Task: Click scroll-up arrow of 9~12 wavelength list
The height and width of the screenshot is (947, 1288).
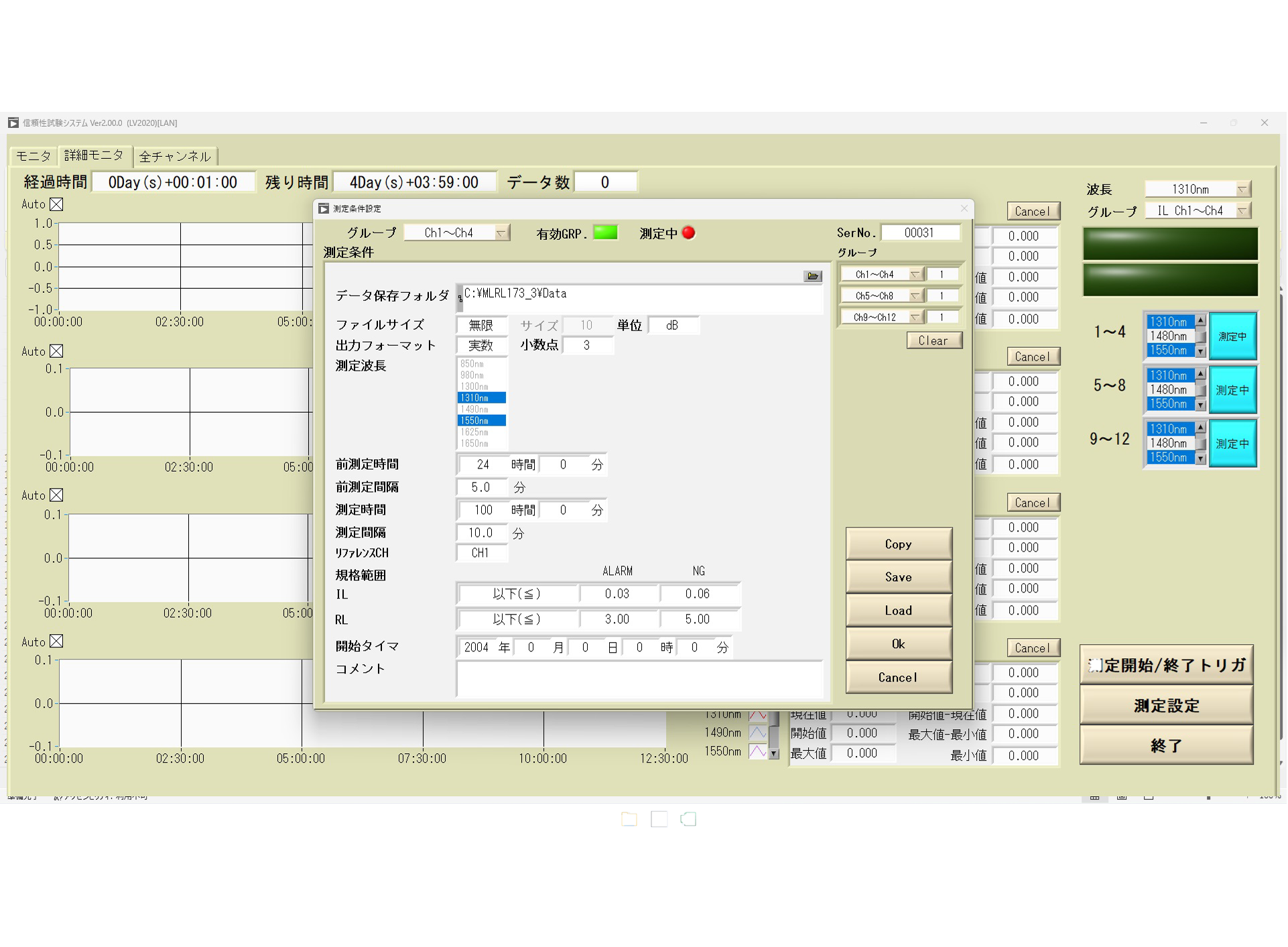Action: tap(1201, 428)
